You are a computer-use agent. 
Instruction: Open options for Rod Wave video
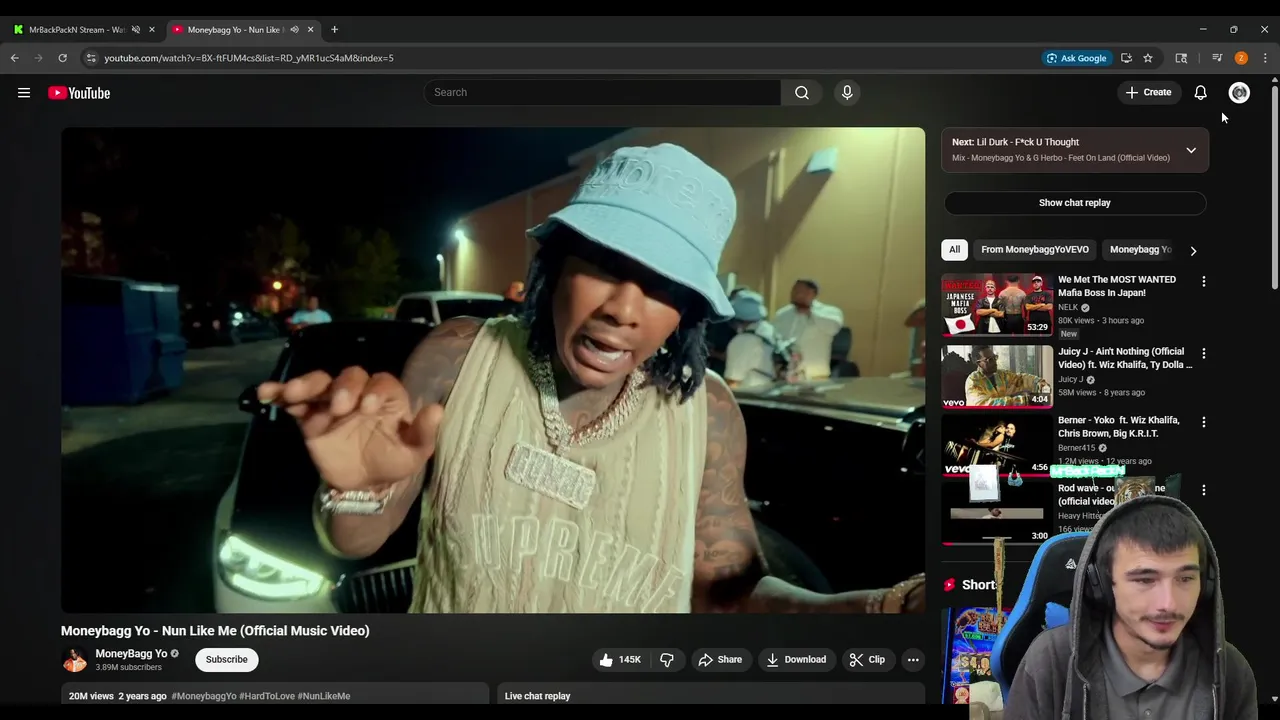click(x=1203, y=490)
